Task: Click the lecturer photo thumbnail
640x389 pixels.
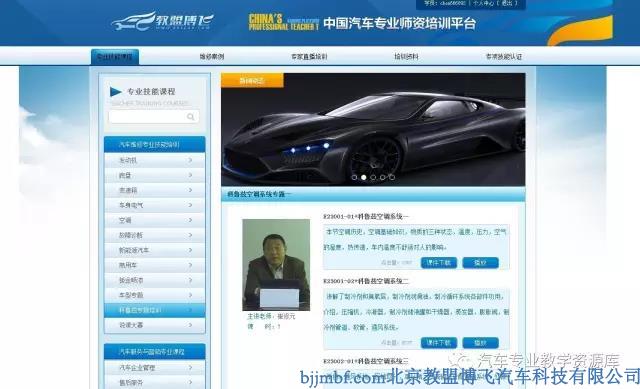Action: pyautogui.click(x=276, y=265)
